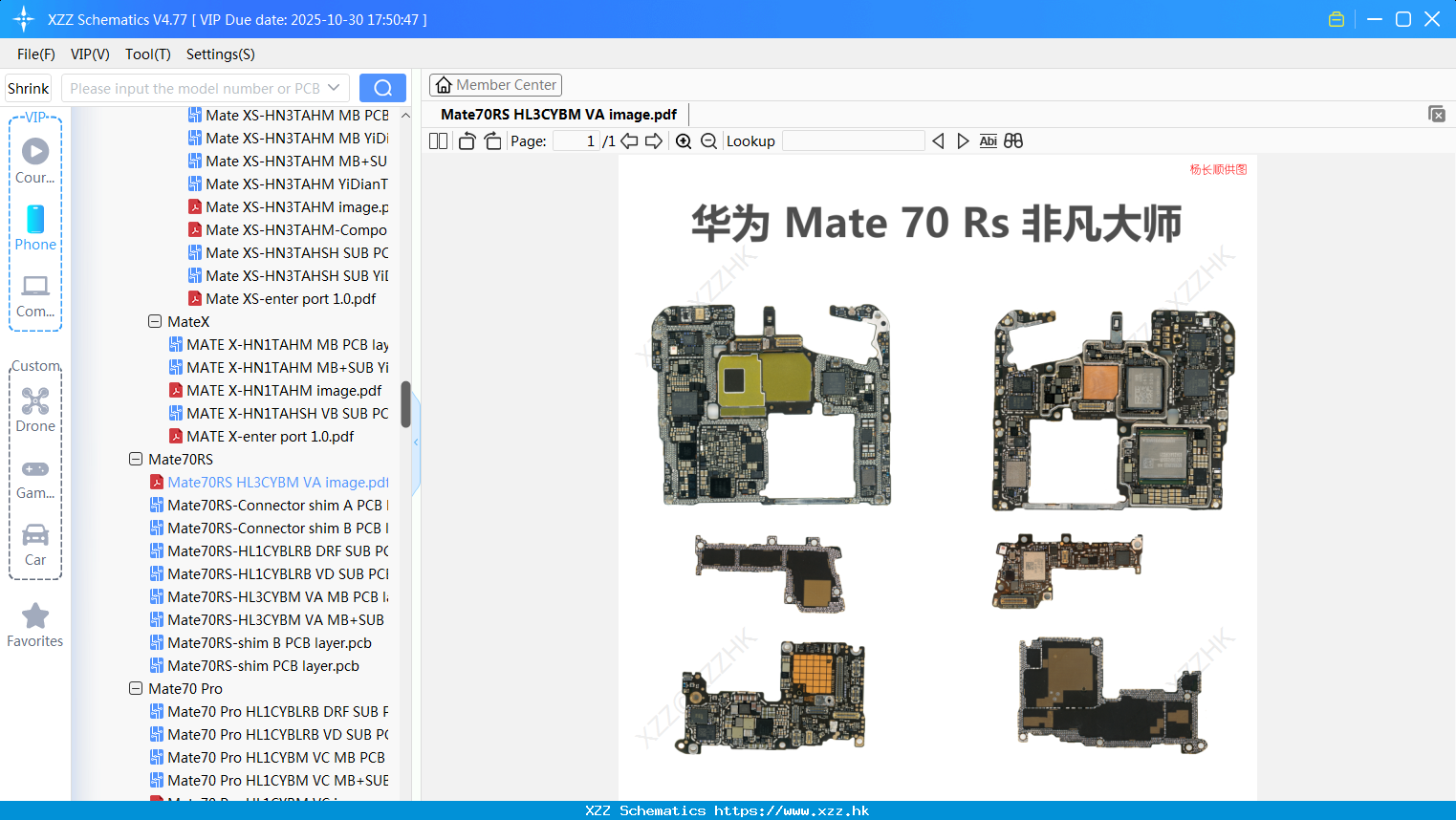Select the Phone category

[x=35, y=227]
